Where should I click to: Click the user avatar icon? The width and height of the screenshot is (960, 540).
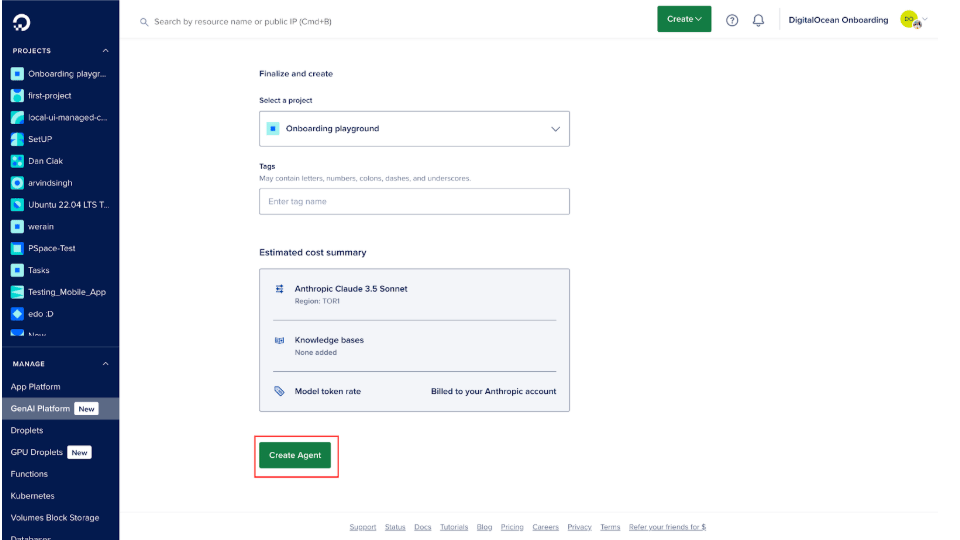tap(910, 20)
